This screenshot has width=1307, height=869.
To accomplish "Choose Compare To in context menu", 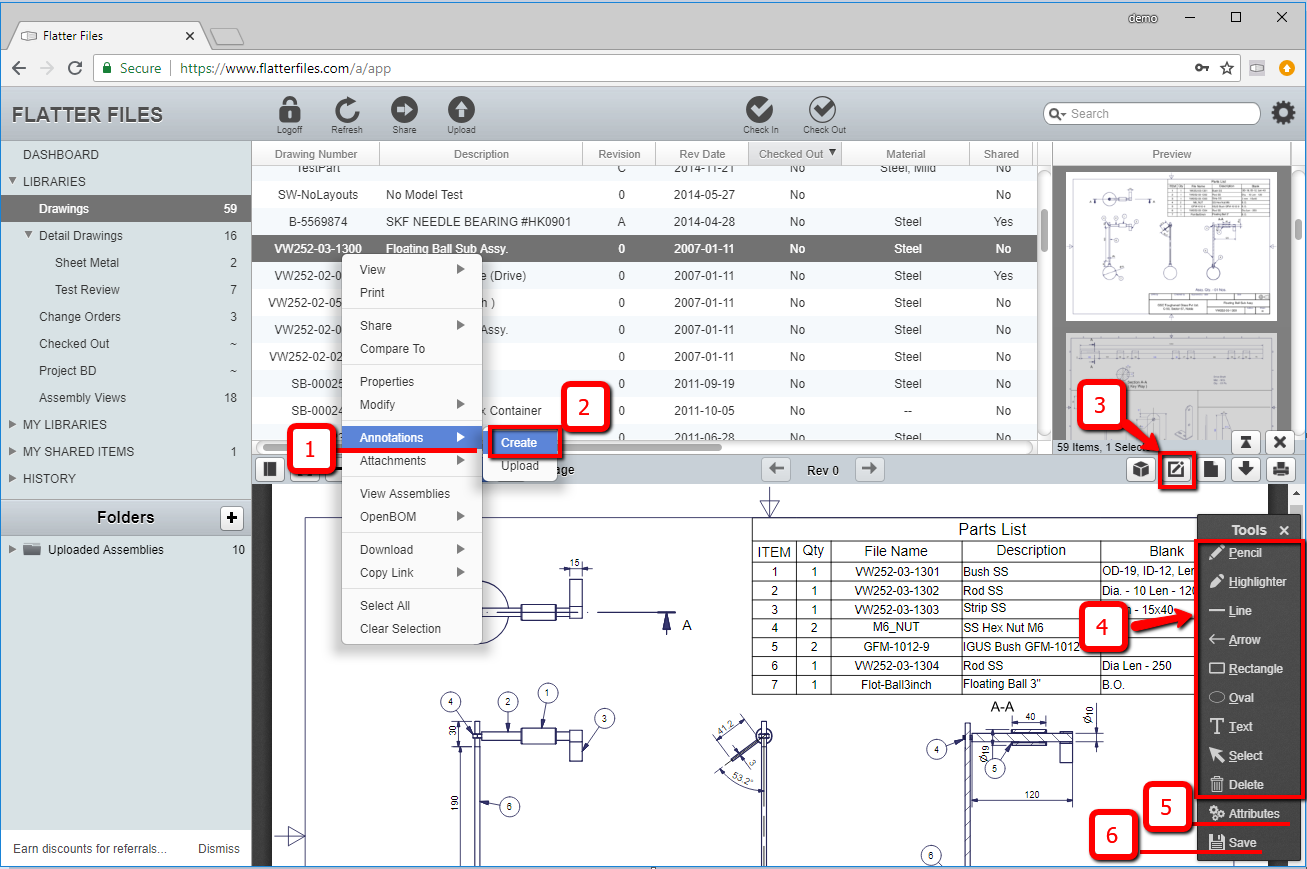I will [412, 349].
